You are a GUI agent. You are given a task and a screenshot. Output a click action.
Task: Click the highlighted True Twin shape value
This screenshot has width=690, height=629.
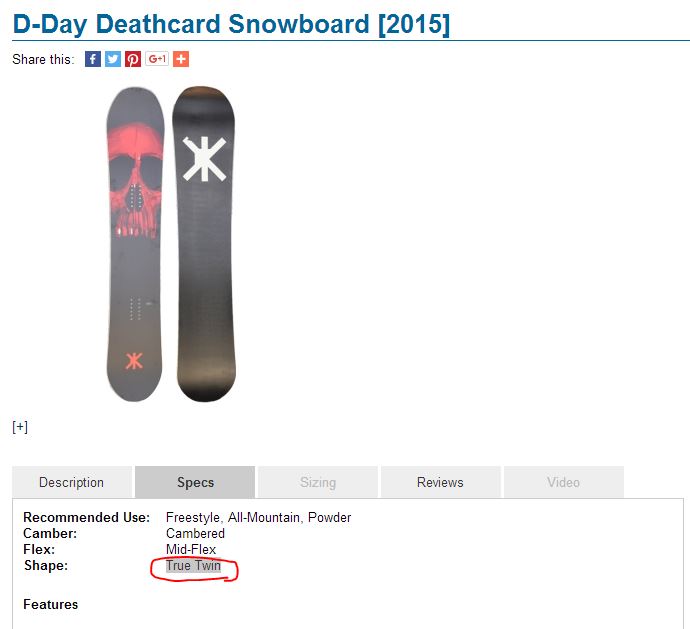click(193, 566)
